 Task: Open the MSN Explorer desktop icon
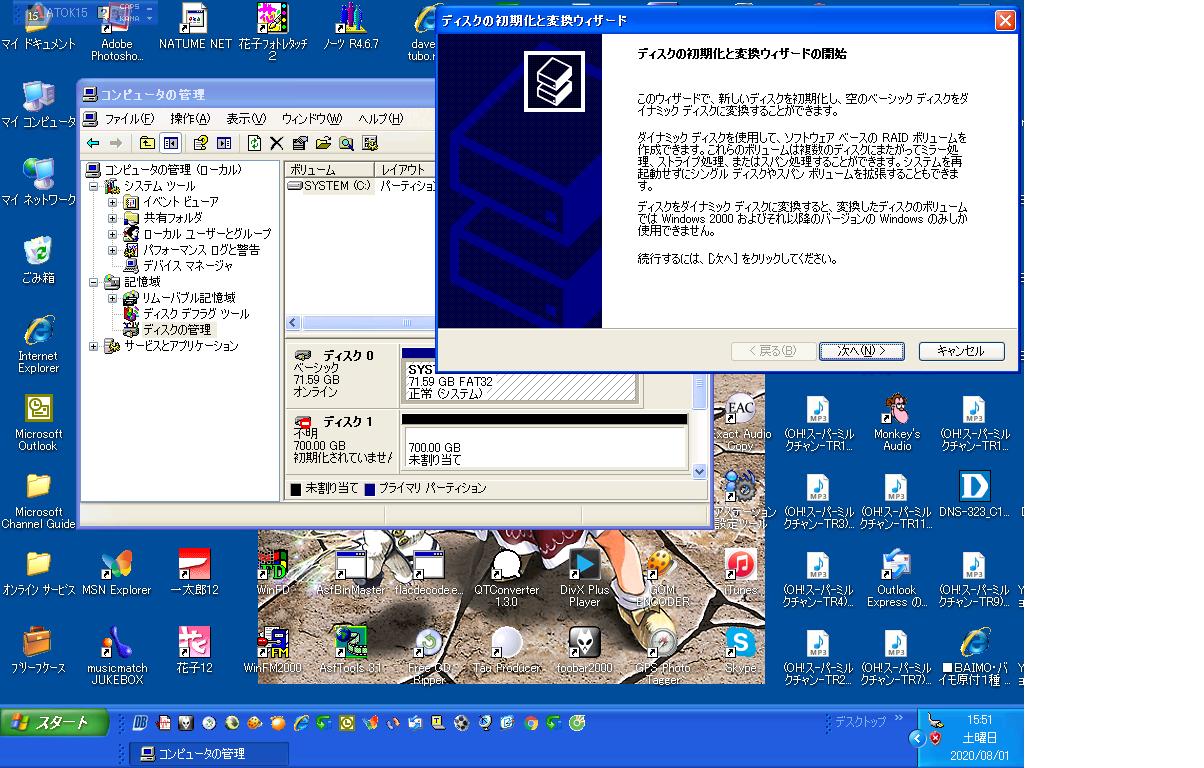[x=115, y=572]
